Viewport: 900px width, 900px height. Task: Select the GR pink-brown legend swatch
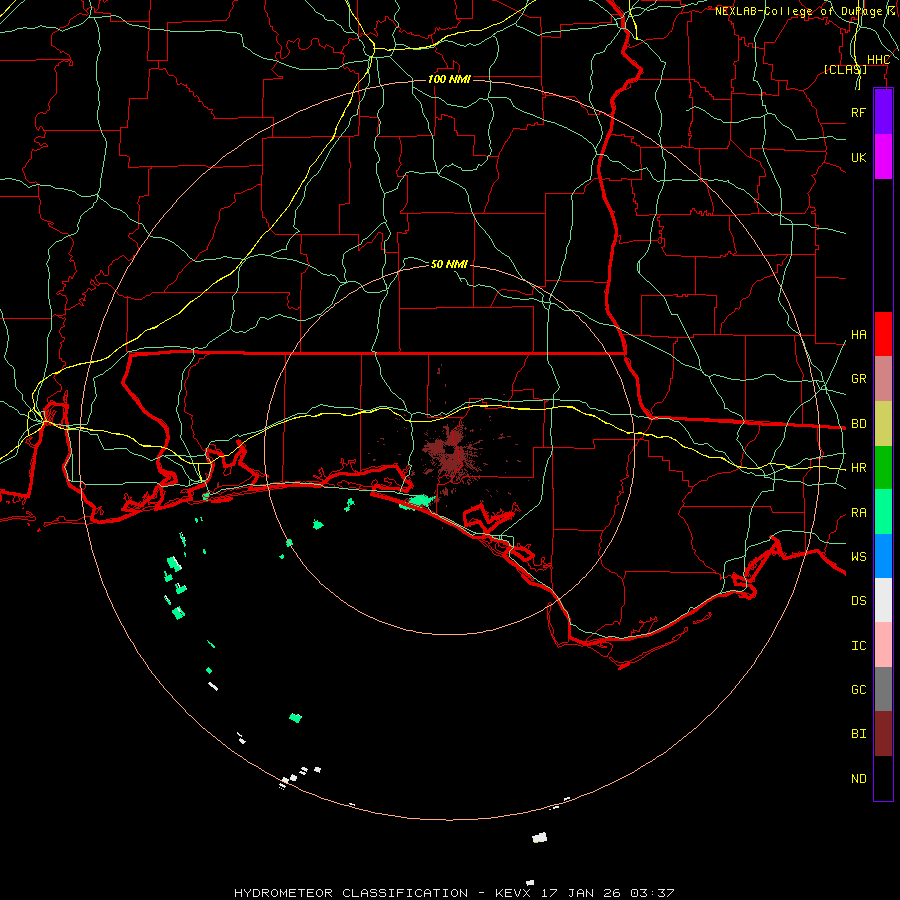coord(883,379)
